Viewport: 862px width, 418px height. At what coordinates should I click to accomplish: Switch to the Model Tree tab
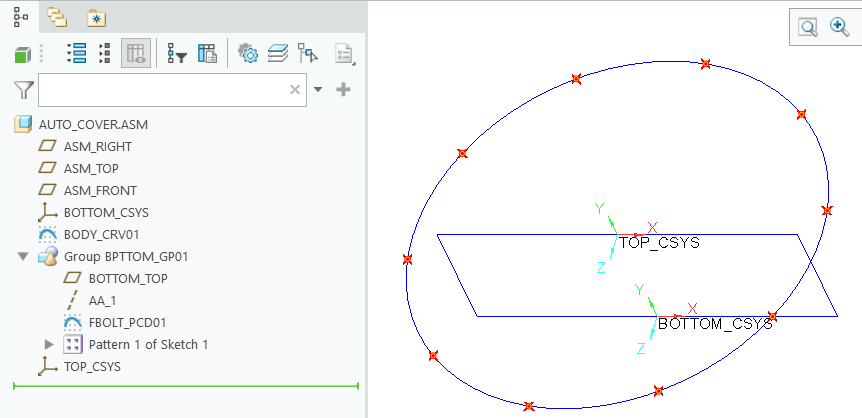click(x=20, y=17)
